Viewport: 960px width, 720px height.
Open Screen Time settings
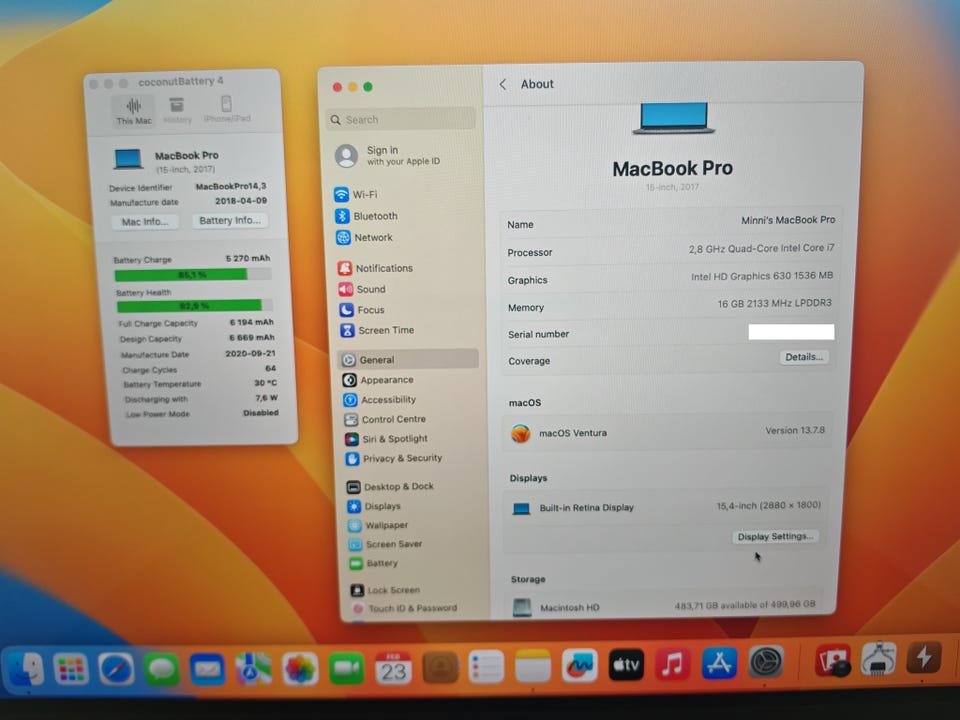377,331
